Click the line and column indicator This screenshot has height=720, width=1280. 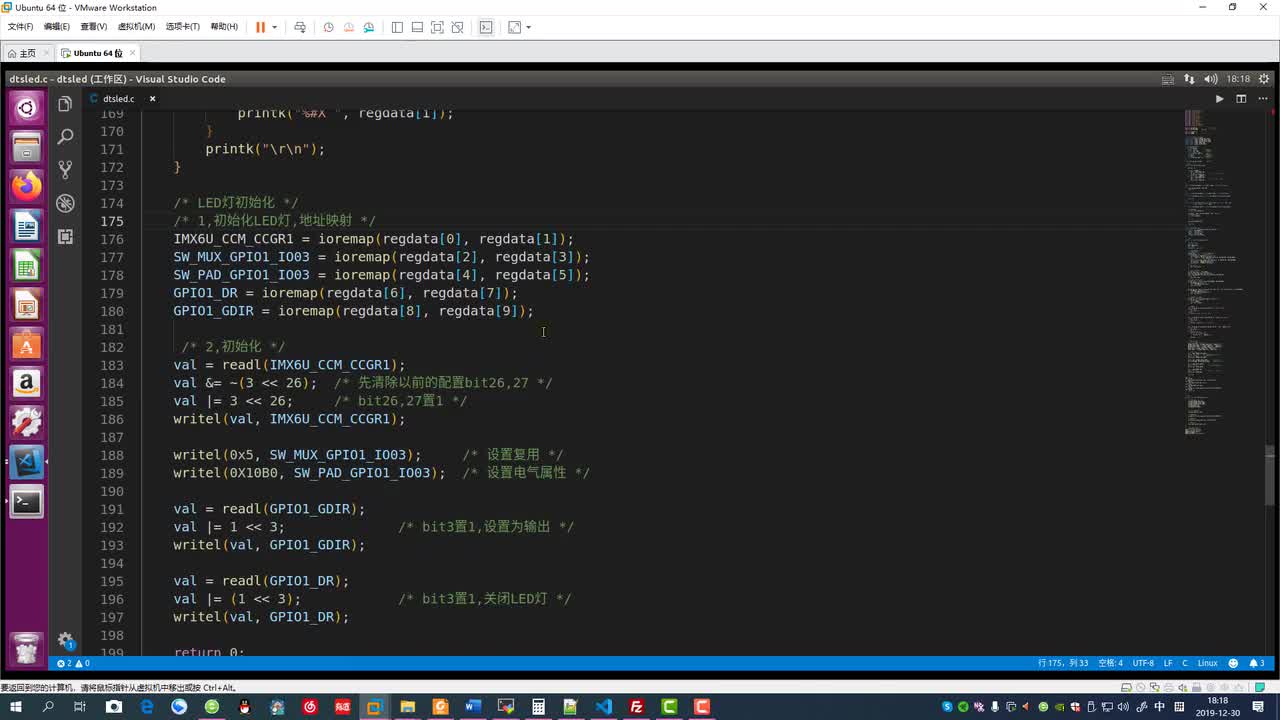point(1063,663)
